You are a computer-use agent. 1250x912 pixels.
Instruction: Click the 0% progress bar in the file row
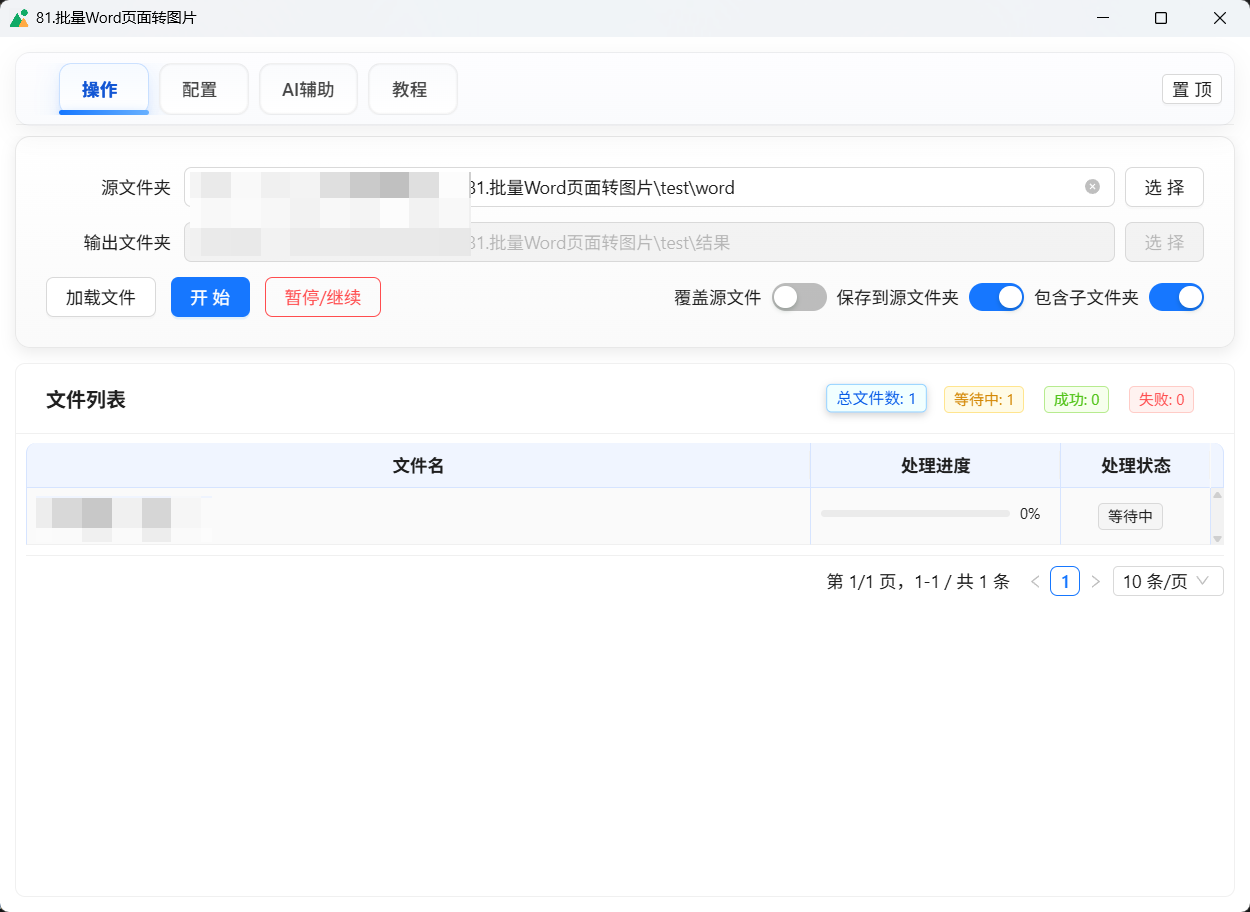tap(914, 512)
